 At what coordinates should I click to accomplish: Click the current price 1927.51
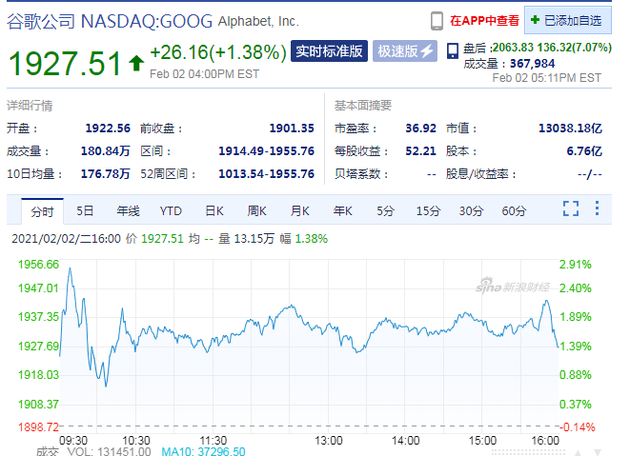tap(65, 63)
